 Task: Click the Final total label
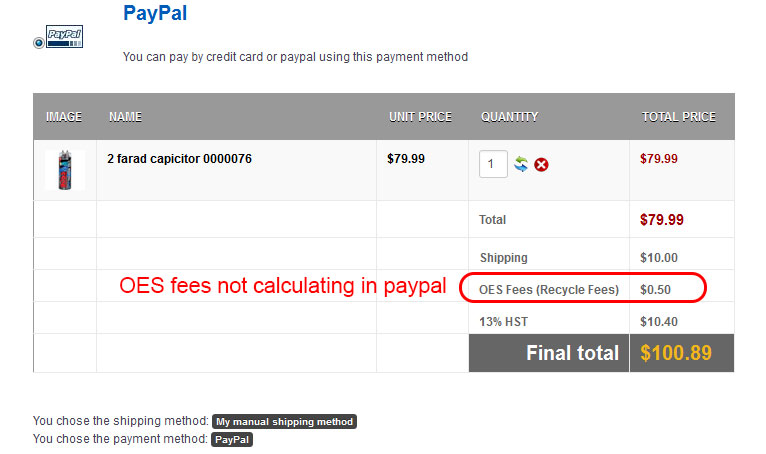(x=573, y=353)
